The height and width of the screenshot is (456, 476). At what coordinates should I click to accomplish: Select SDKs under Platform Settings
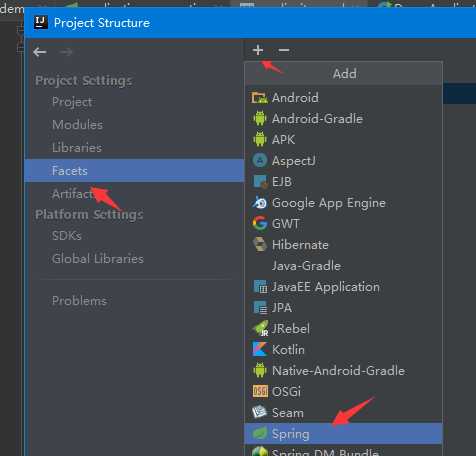tap(67, 236)
